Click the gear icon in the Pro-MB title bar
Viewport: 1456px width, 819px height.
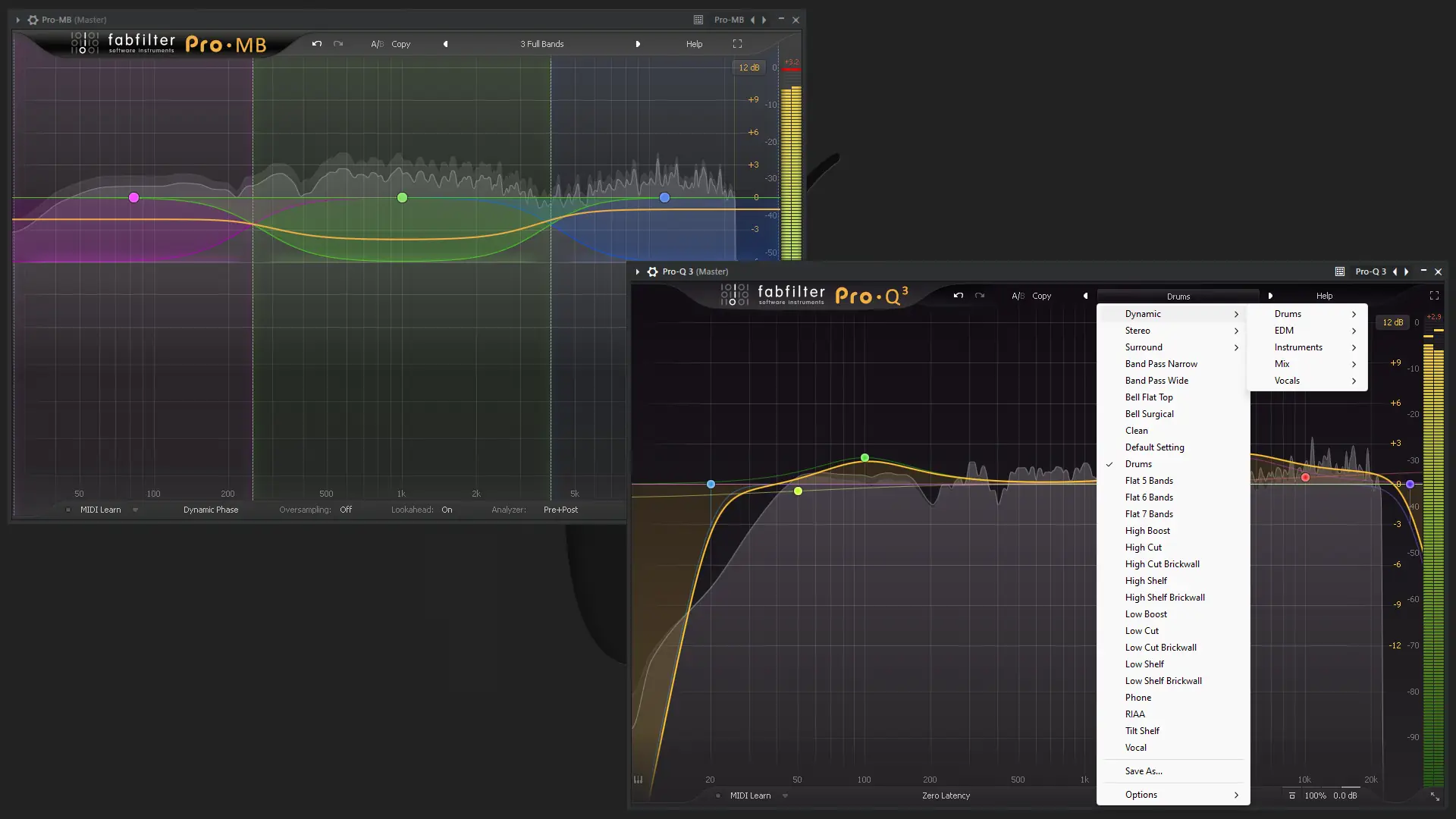coord(33,20)
